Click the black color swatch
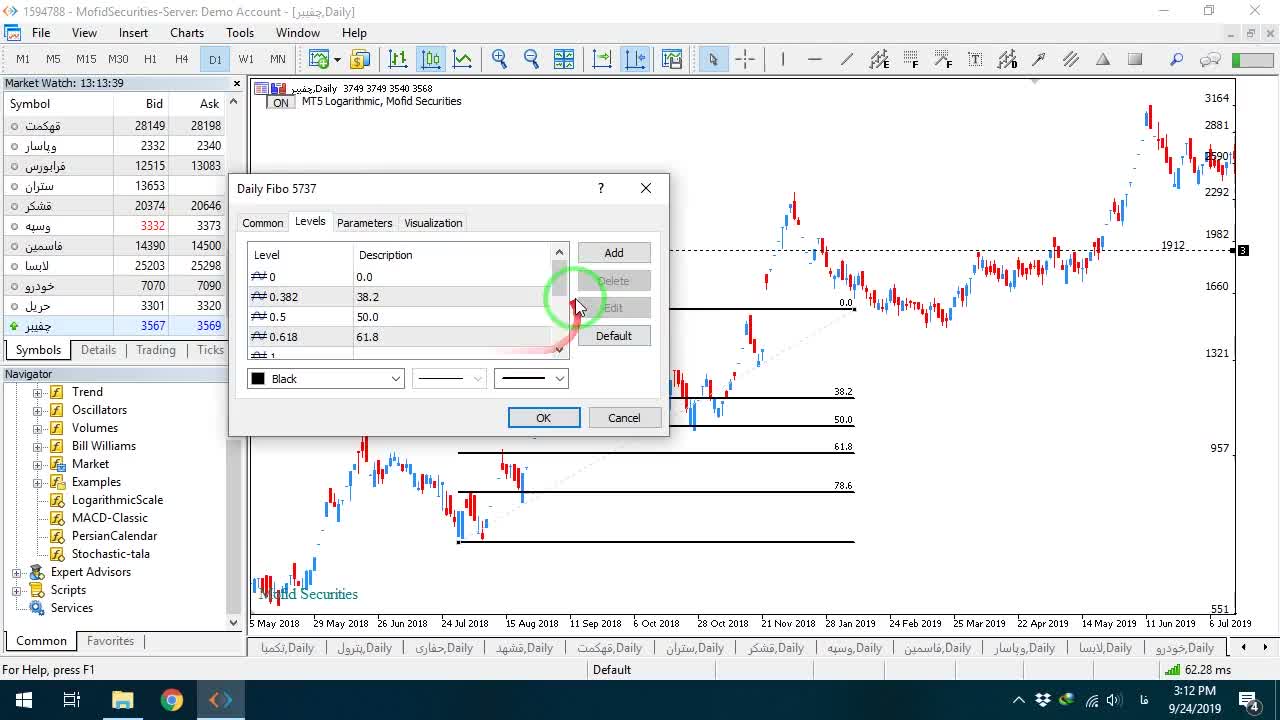This screenshot has height=720, width=1280. (258, 379)
